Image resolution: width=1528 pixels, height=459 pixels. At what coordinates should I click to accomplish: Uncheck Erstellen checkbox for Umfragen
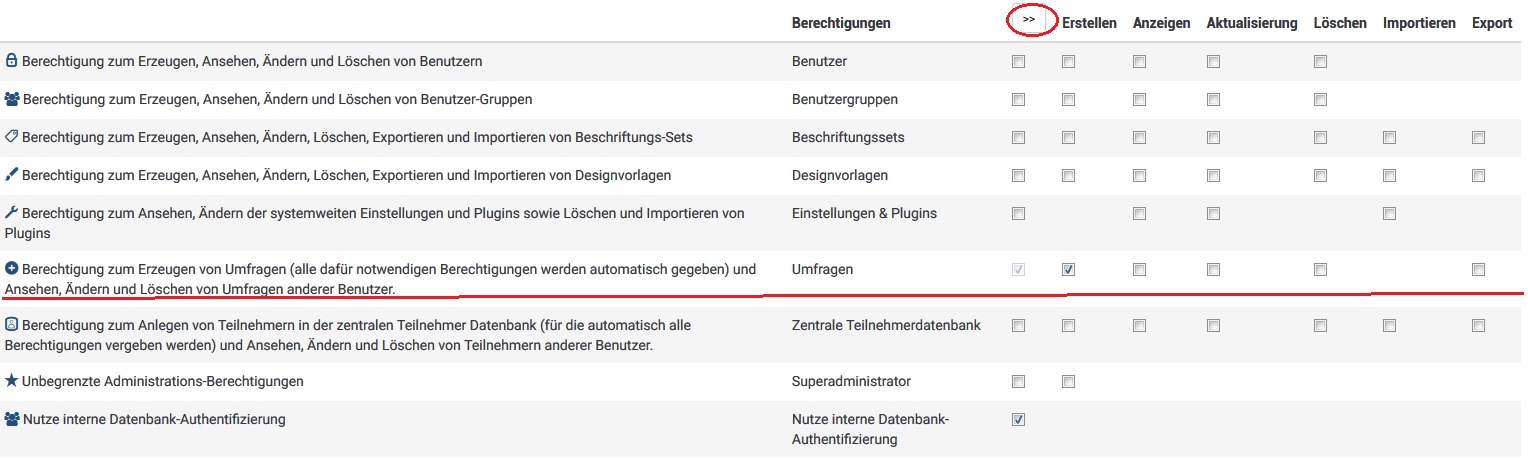coord(1068,269)
